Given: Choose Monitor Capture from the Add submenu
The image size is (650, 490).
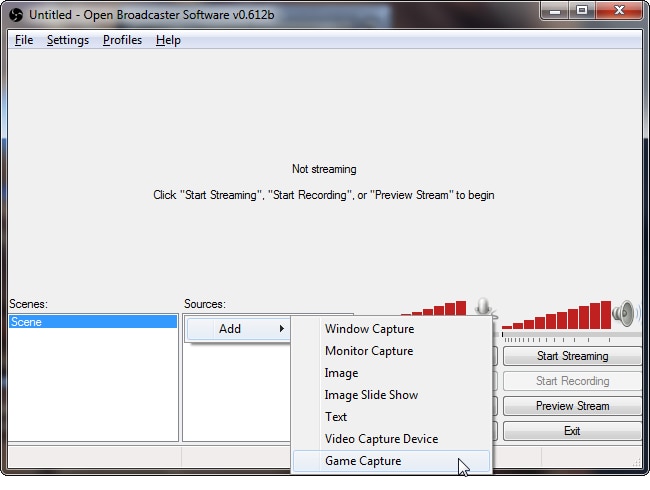Looking at the screenshot, I should click(x=391, y=351).
